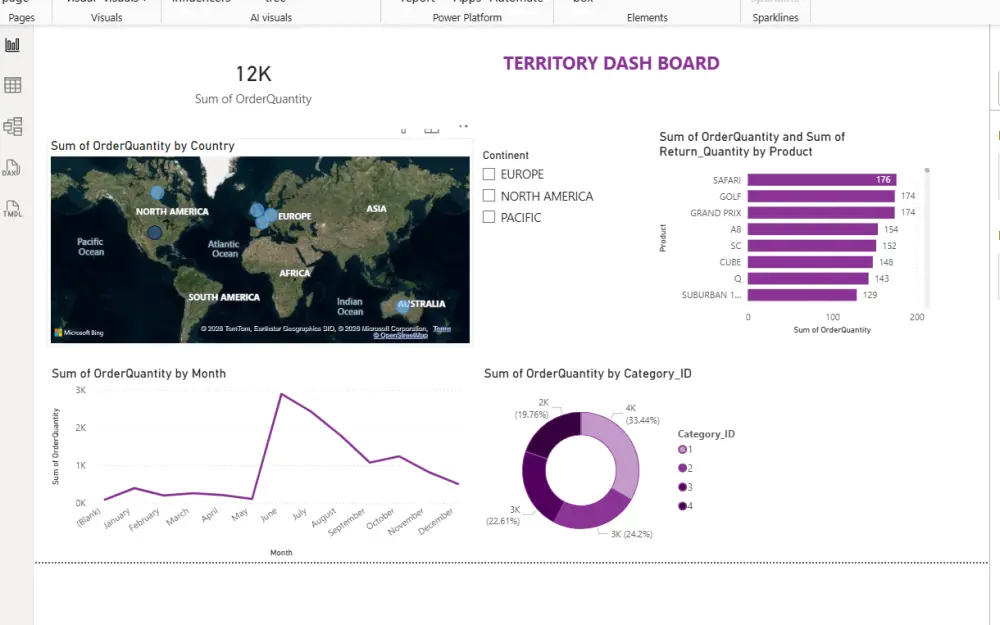The height and width of the screenshot is (625, 1000).
Task: Open Table view from left sidebar
Action: 12,85
